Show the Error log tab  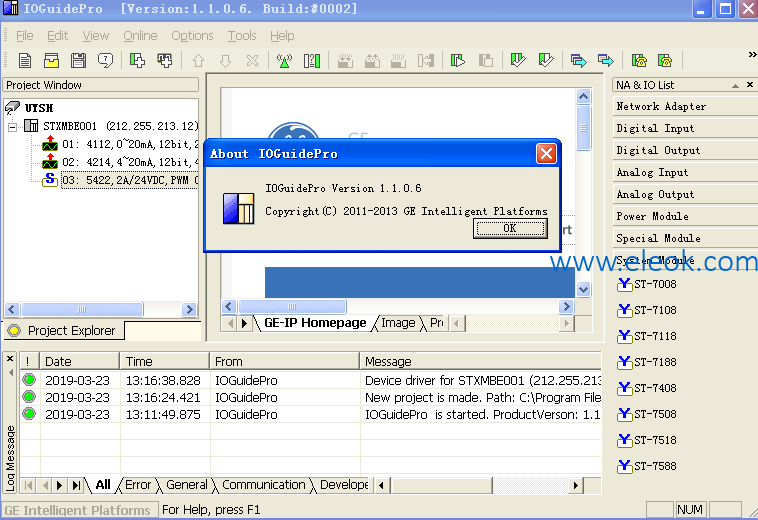click(138, 485)
